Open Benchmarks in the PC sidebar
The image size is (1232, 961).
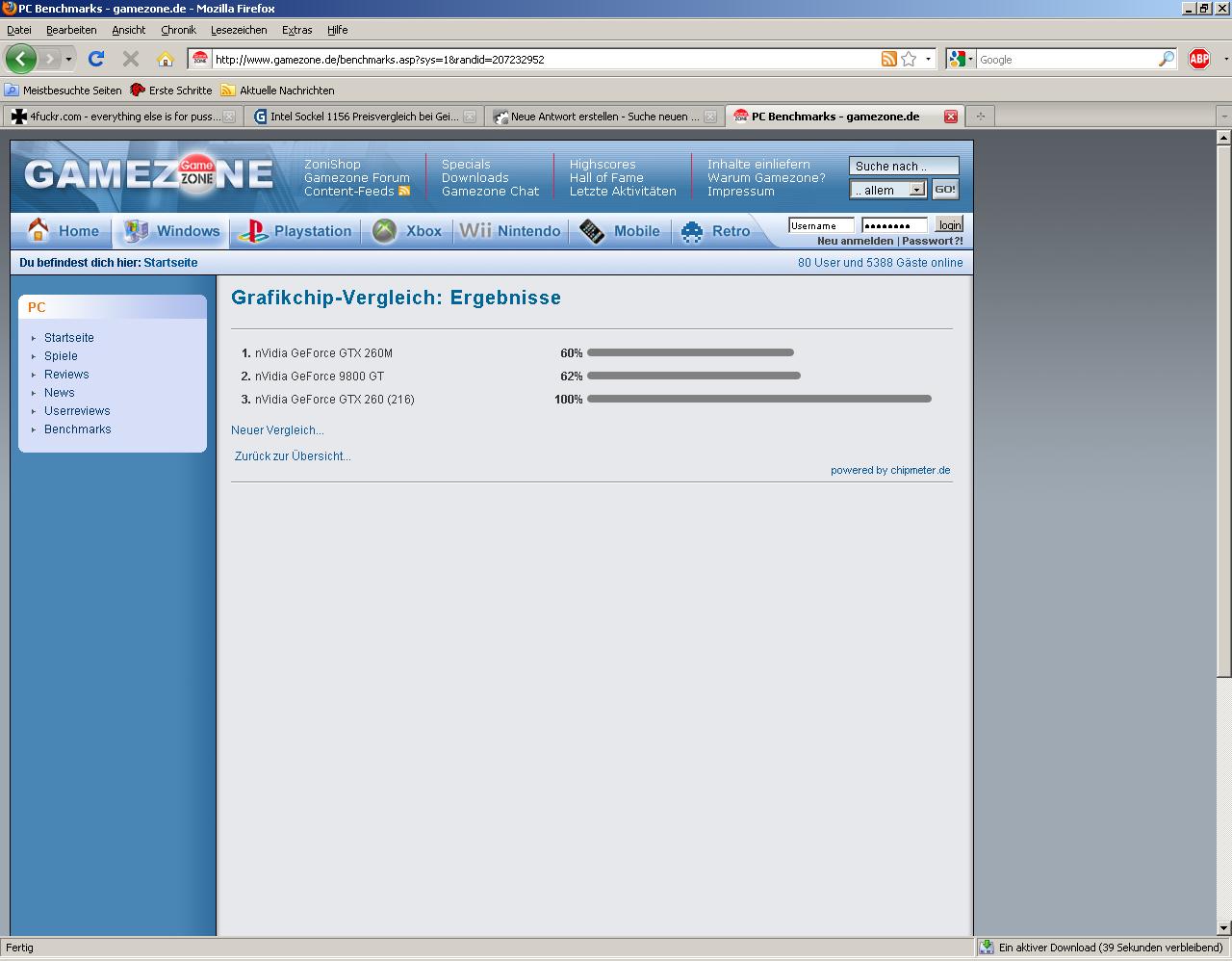[x=77, y=429]
